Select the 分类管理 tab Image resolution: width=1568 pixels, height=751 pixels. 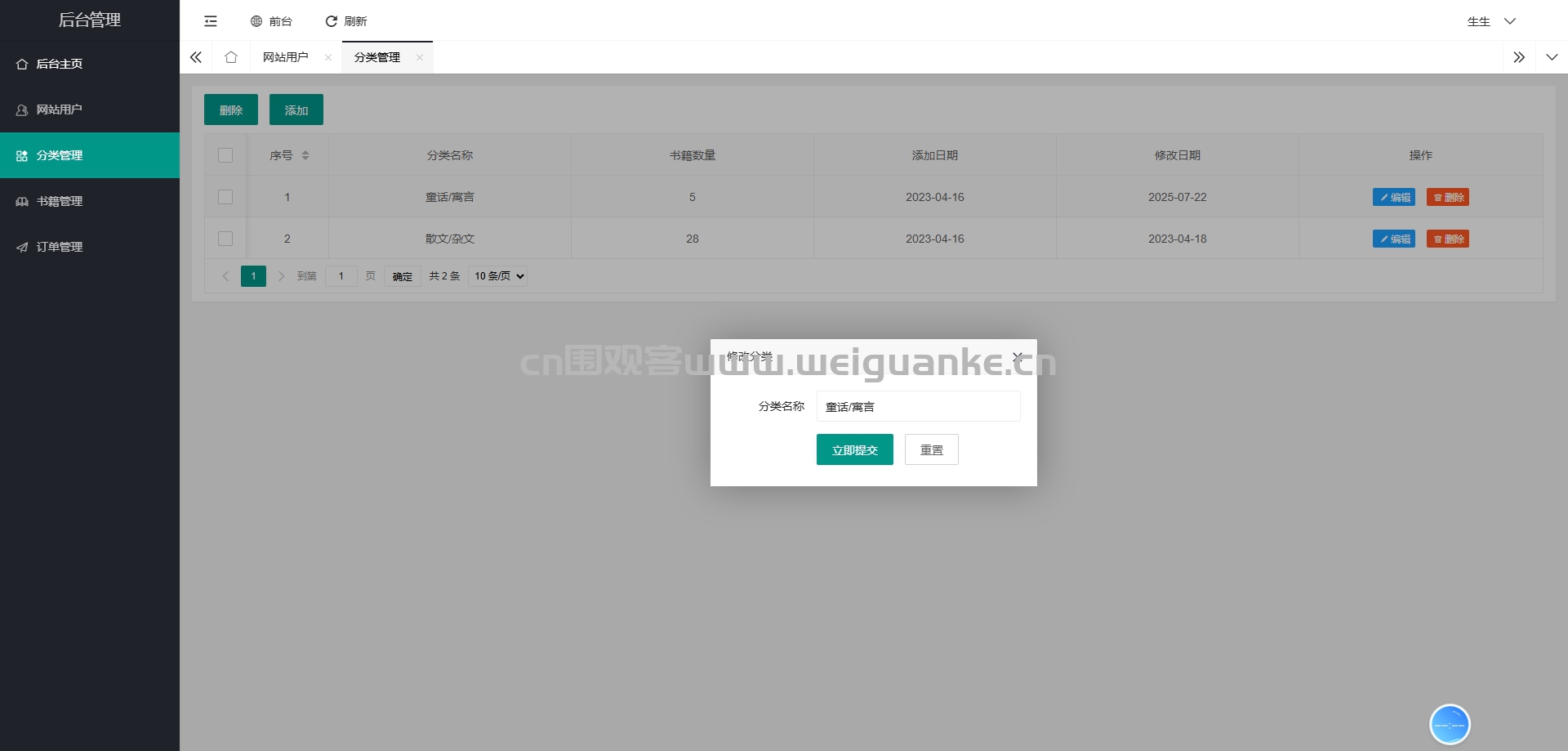click(376, 57)
